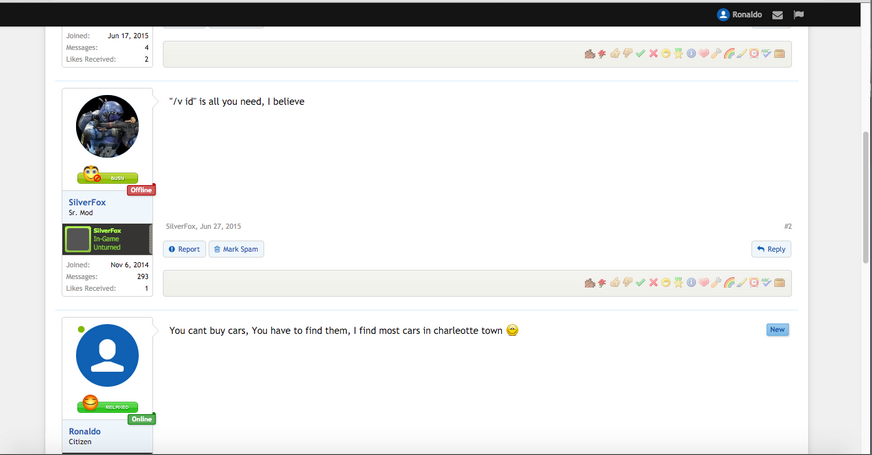This screenshot has height=455, width=872.
Task: Rate SilverFox's post with the red X icon
Action: (653, 283)
